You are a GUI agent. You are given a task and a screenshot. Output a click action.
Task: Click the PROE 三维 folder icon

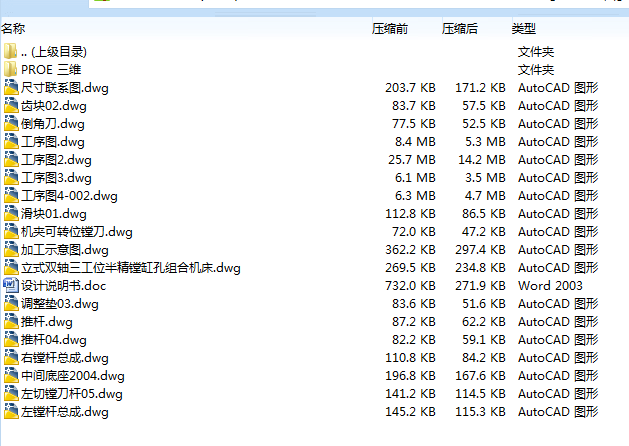(x=11, y=69)
